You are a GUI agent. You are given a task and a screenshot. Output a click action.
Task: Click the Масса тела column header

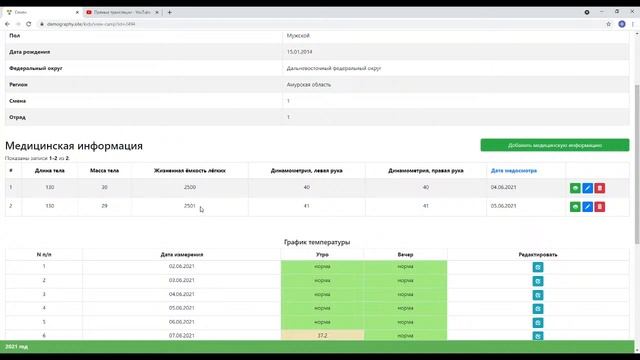pyautogui.click(x=104, y=171)
